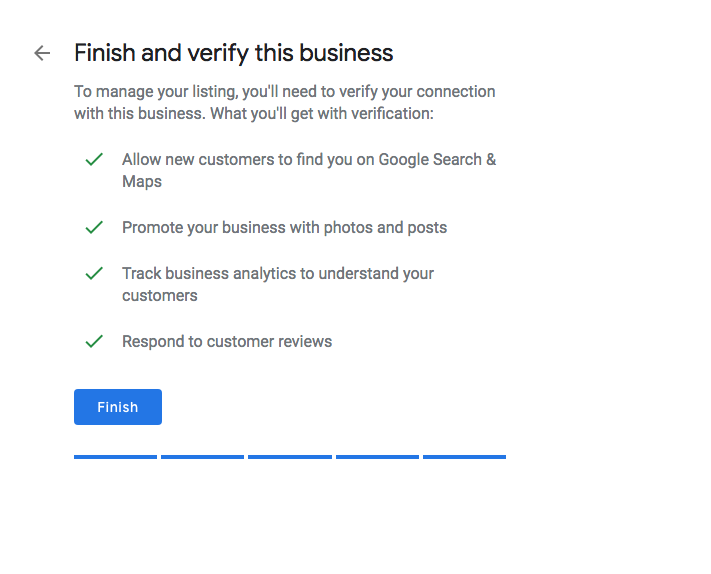Image resolution: width=711 pixels, height=574 pixels.
Task: Click checkmark next to photos and posts
Action: pos(94,228)
